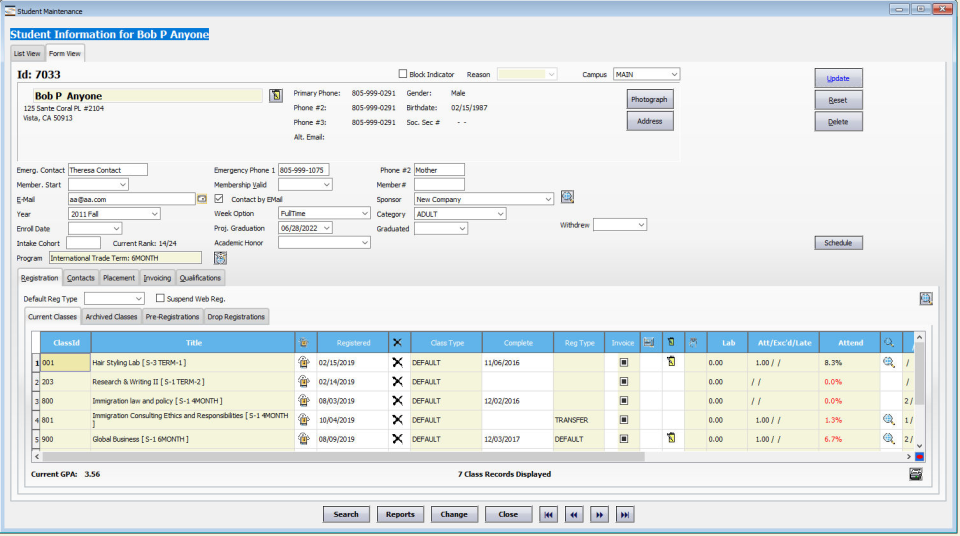This screenshot has width=960, height=536.
Task: Switch to Archived Classes tab
Action: point(111,317)
